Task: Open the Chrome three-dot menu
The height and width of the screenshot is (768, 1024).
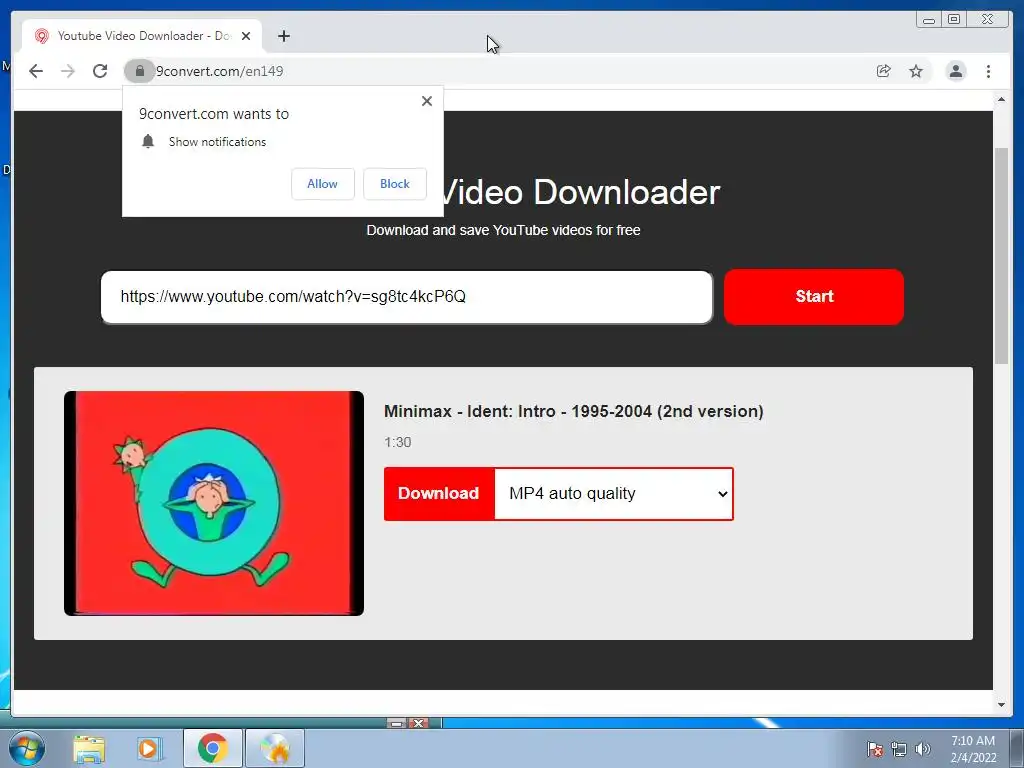Action: pos(989,71)
